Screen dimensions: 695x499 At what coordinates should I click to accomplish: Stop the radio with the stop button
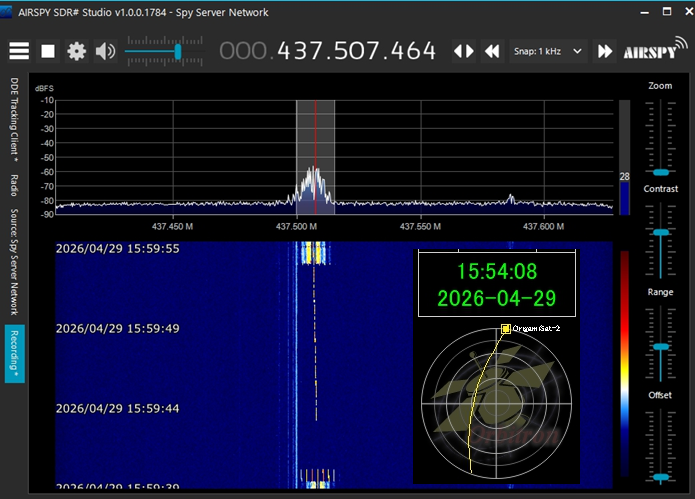(48, 51)
